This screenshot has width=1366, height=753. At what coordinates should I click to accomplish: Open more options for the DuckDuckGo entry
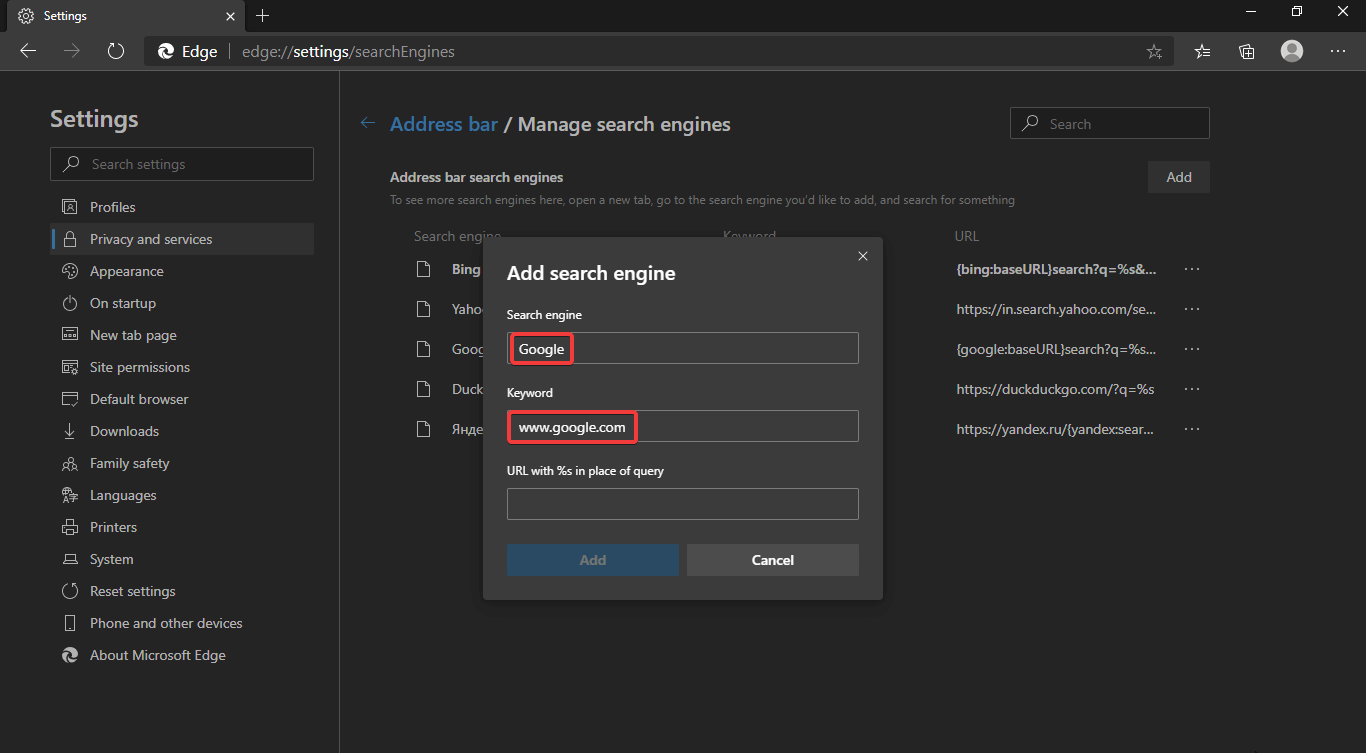[x=1191, y=389]
